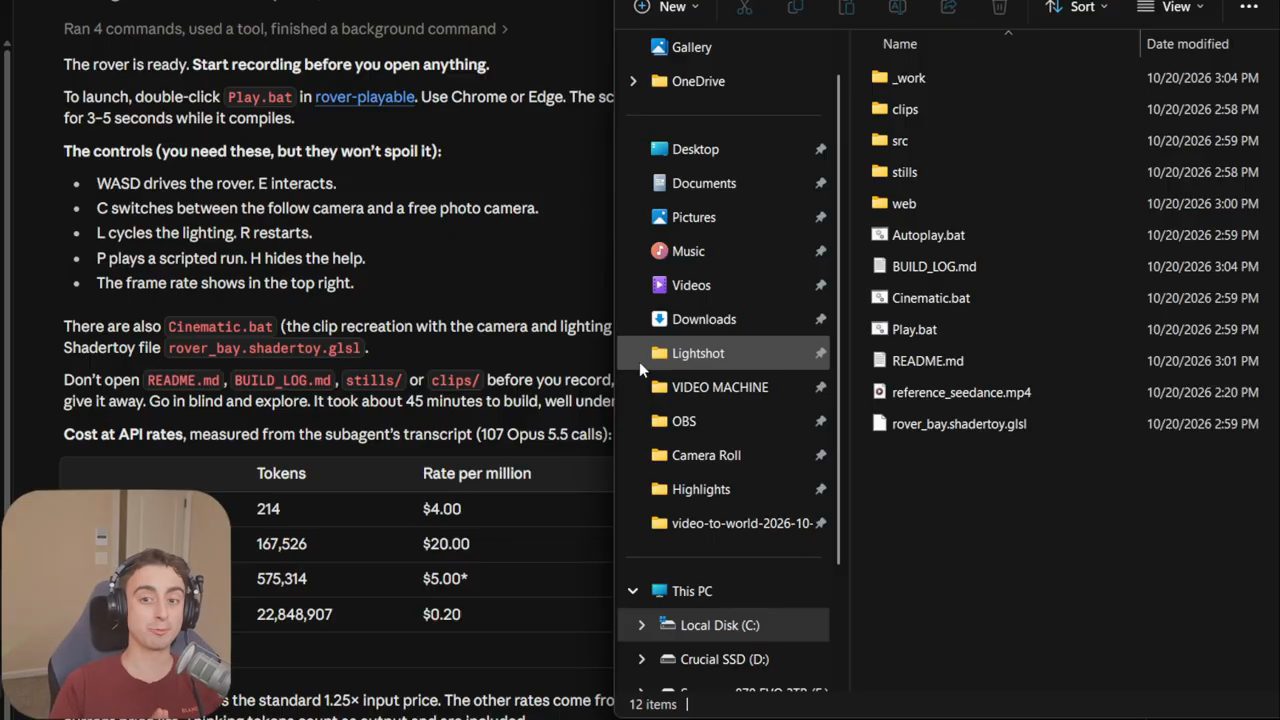Image resolution: width=1280 pixels, height=720 pixels.
Task: Sort files by the Name column header
Action: click(900, 44)
